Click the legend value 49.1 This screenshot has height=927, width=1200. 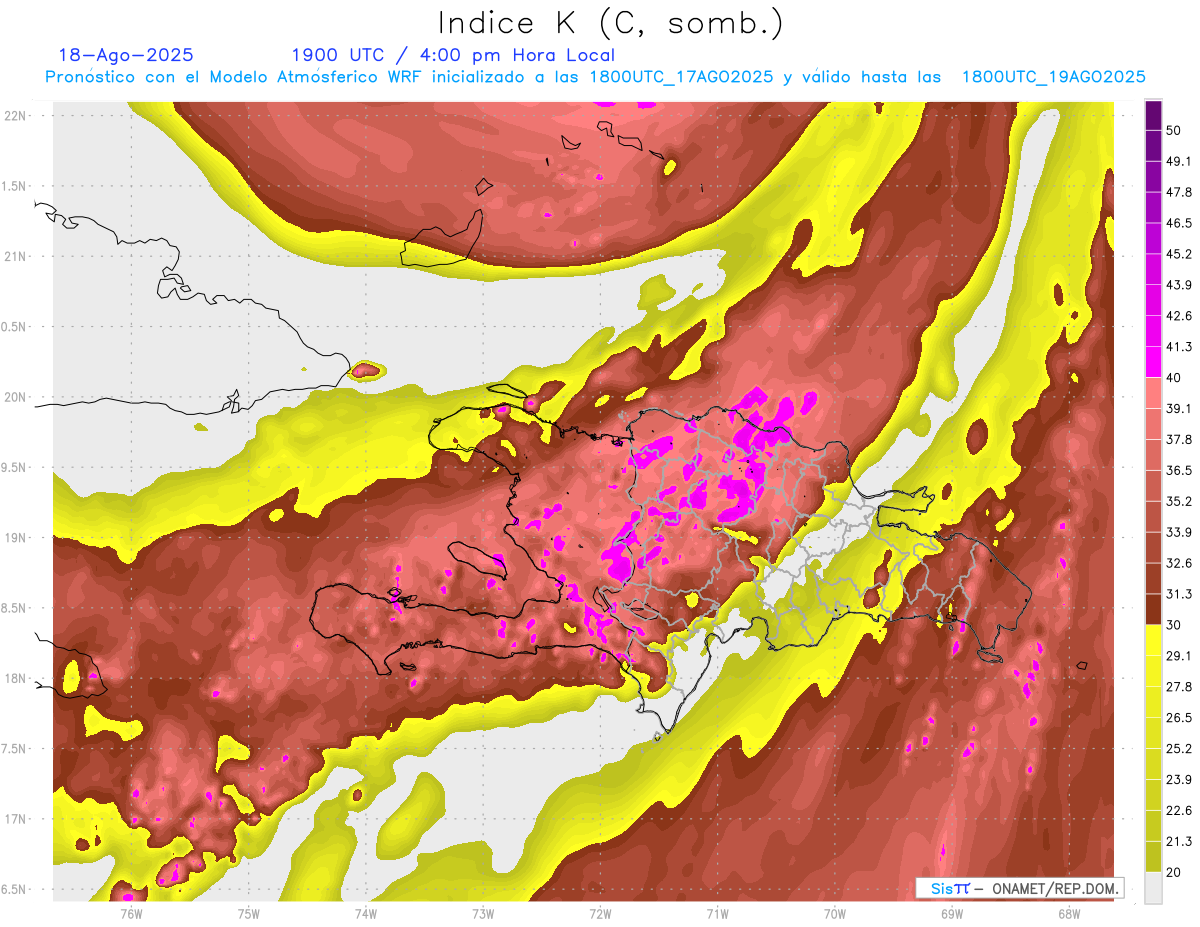point(1178,161)
